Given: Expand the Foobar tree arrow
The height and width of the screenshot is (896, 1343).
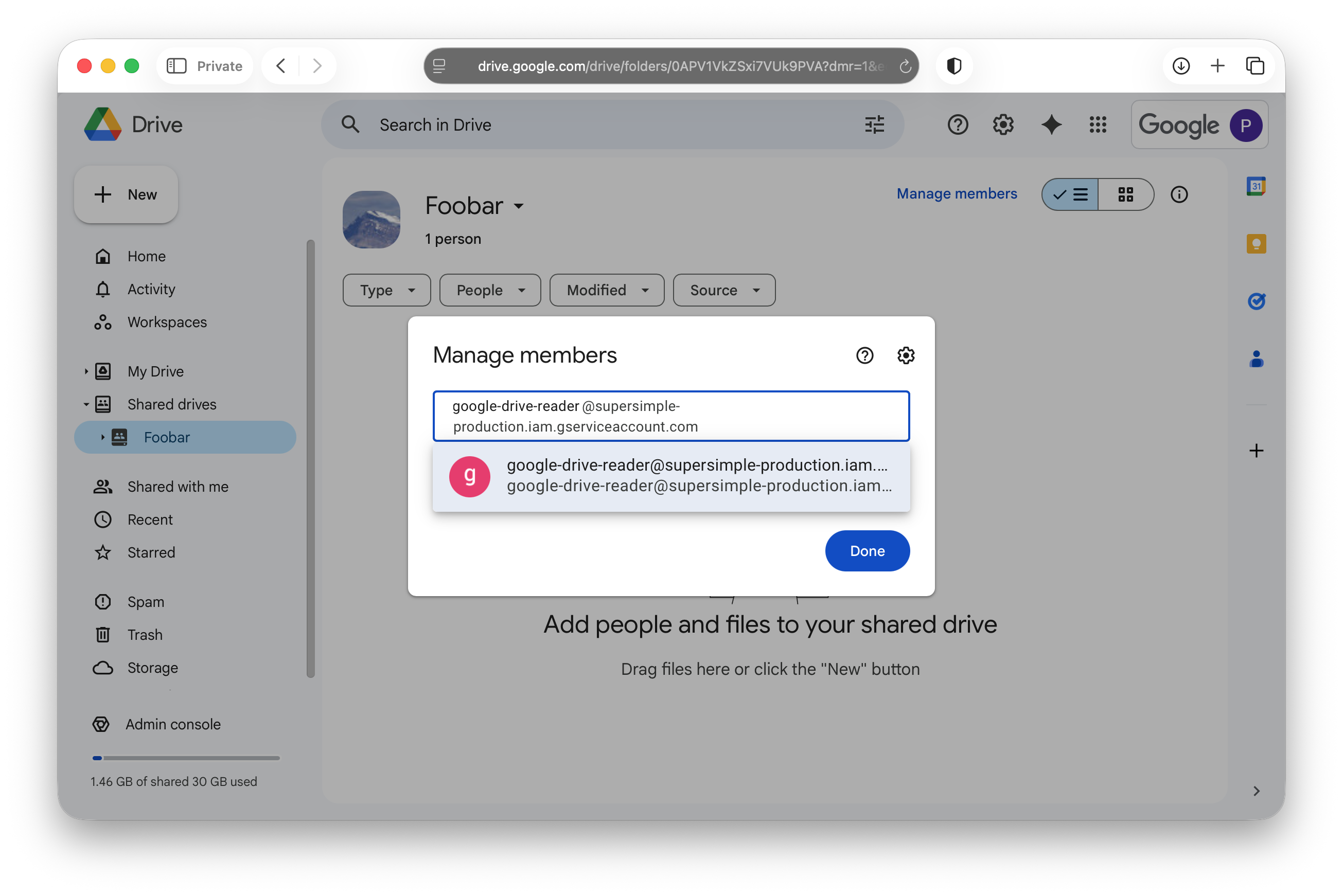Looking at the screenshot, I should coord(102,438).
